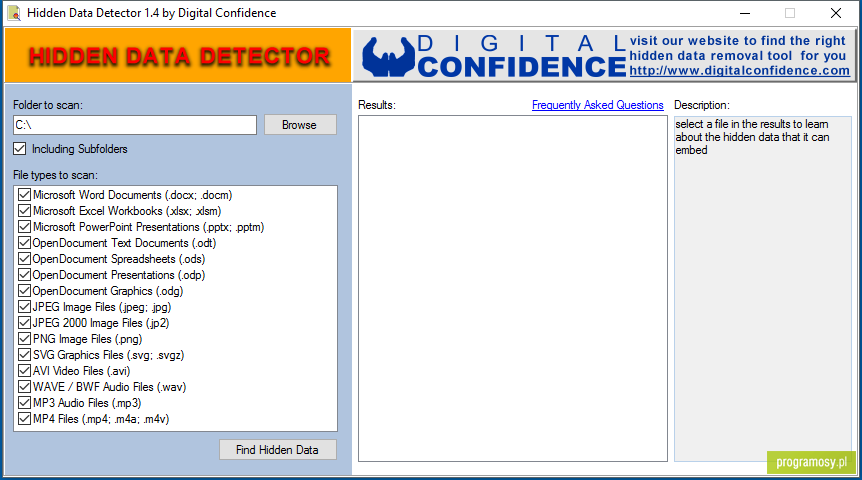Click the Digital Confidence logo banner
This screenshot has width=862, height=480.
(604, 56)
